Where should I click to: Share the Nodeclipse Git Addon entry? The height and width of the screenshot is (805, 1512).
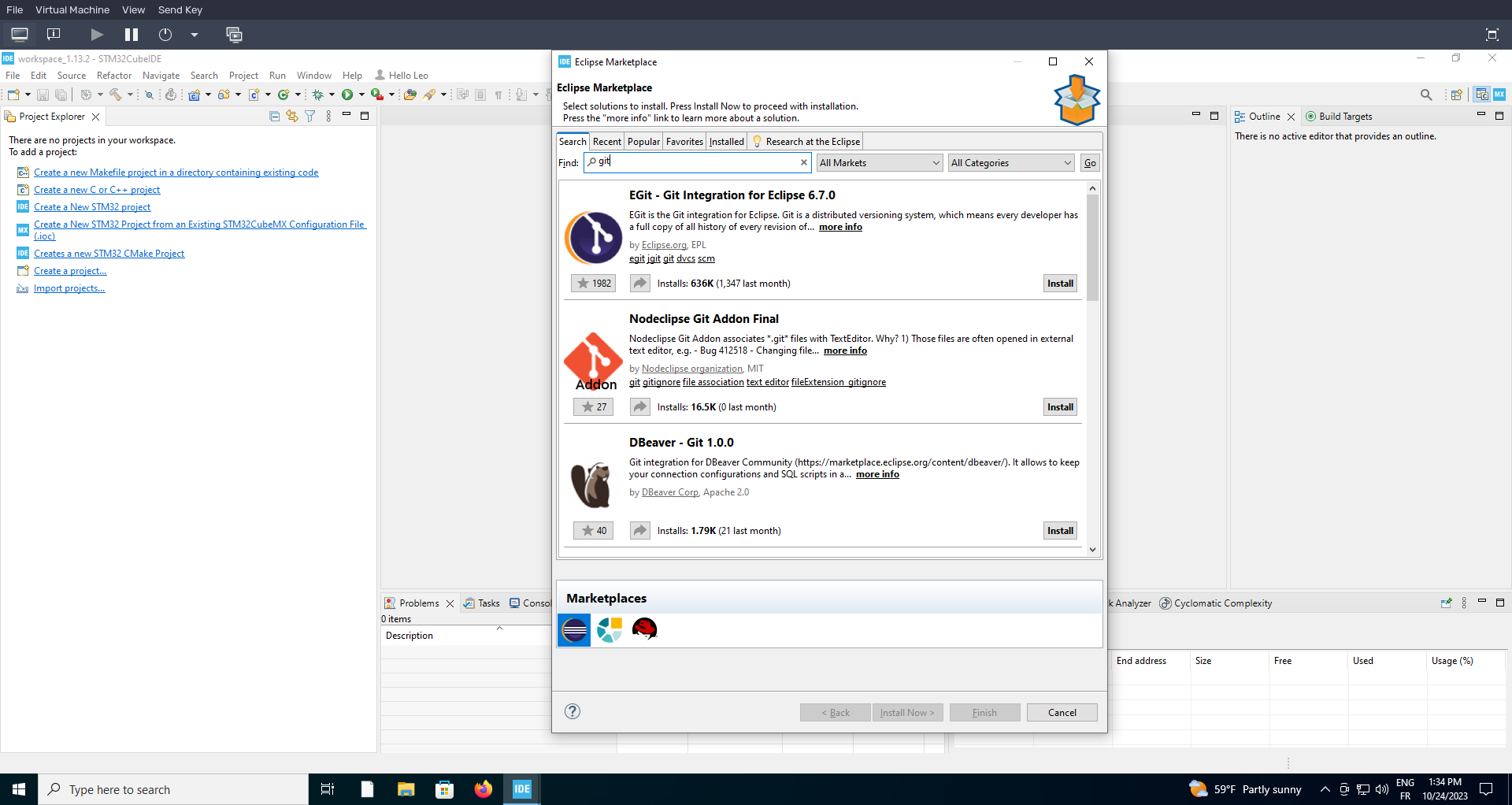coord(640,407)
